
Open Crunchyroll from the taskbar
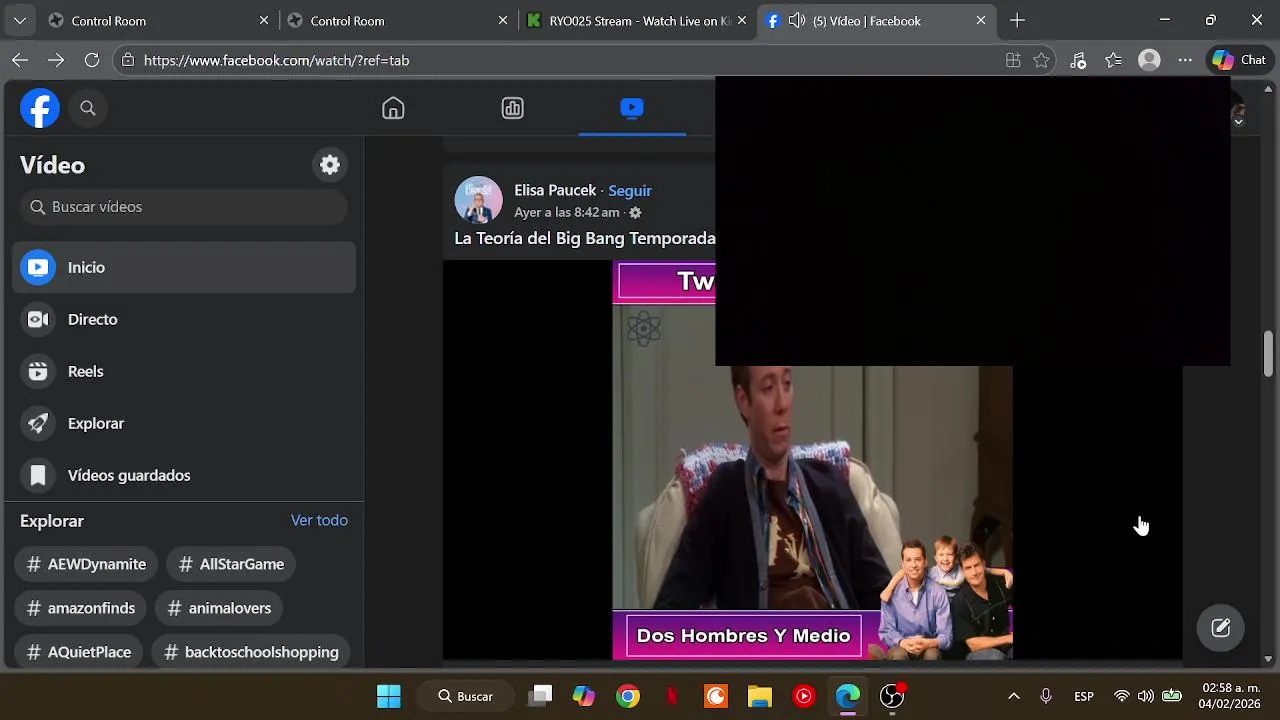click(x=716, y=696)
